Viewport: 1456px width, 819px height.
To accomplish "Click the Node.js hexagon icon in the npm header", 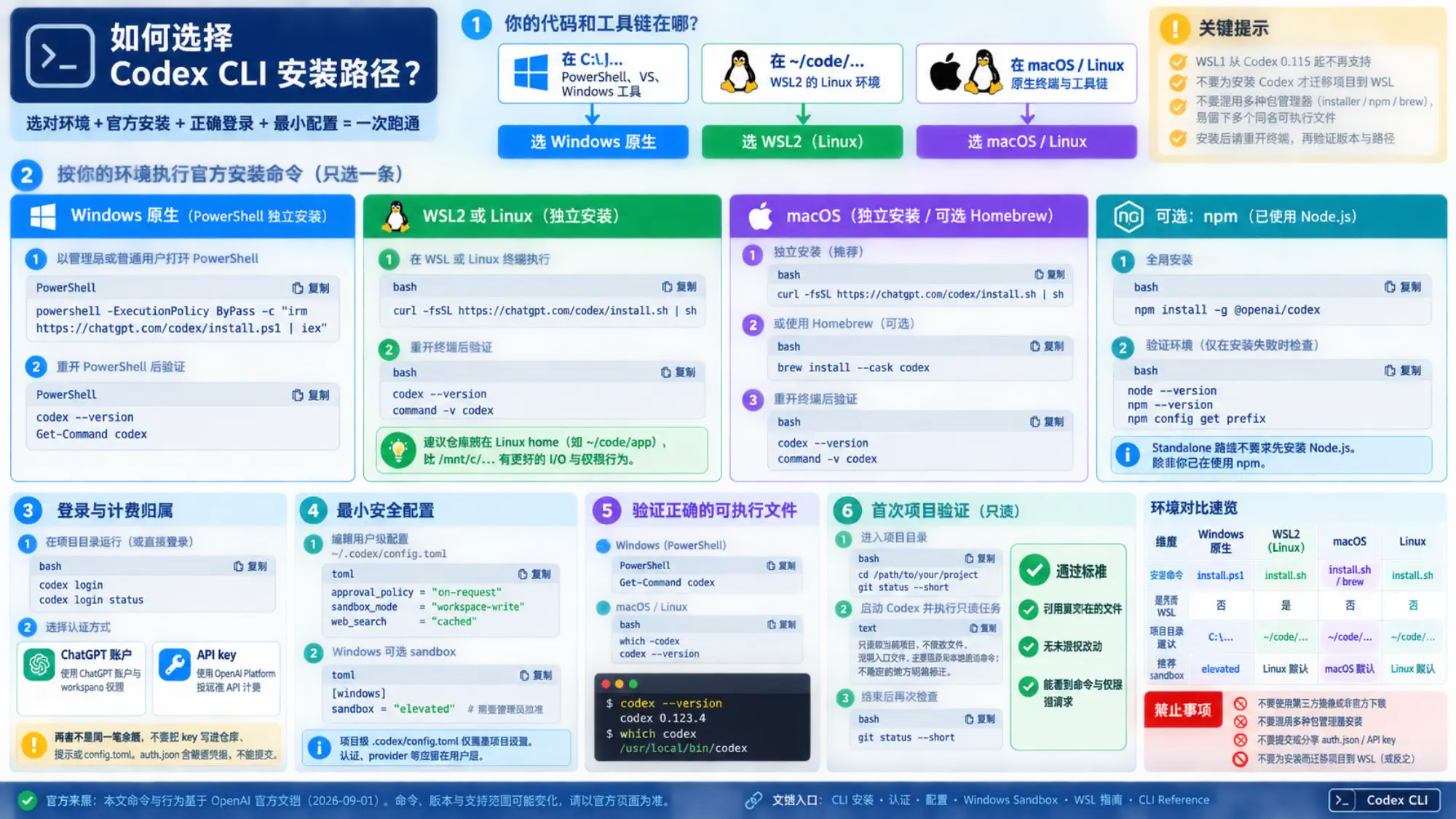I will click(x=1128, y=216).
